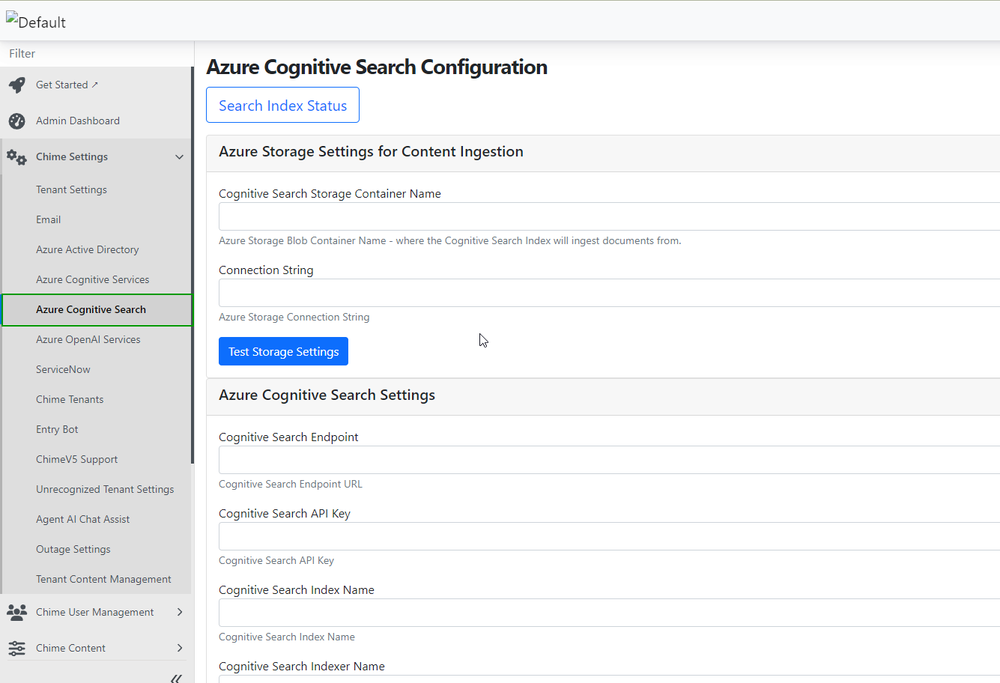Collapse the Chime Settings section chevron

pos(179,156)
